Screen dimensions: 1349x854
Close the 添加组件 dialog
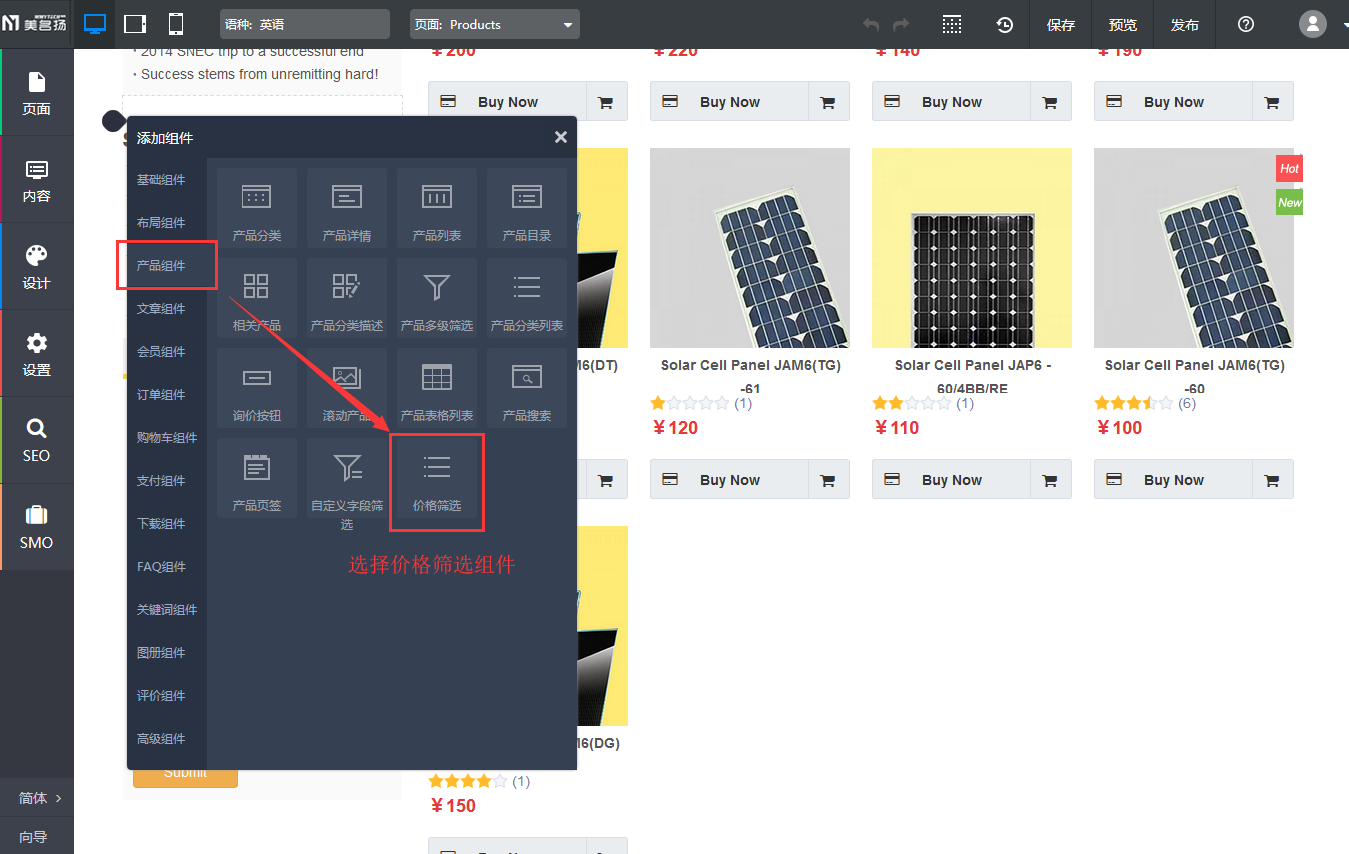click(560, 137)
